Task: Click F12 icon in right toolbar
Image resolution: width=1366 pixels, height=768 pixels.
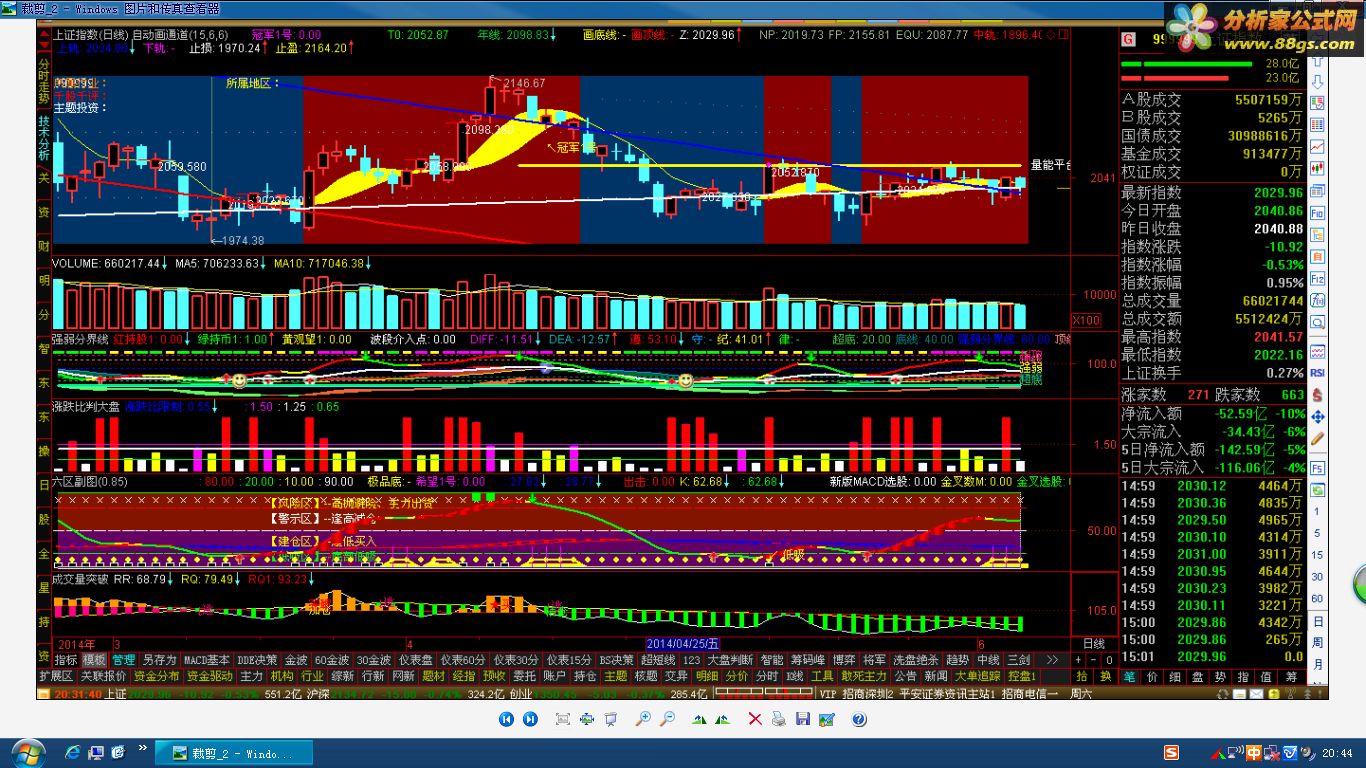Action: pos(1317,278)
